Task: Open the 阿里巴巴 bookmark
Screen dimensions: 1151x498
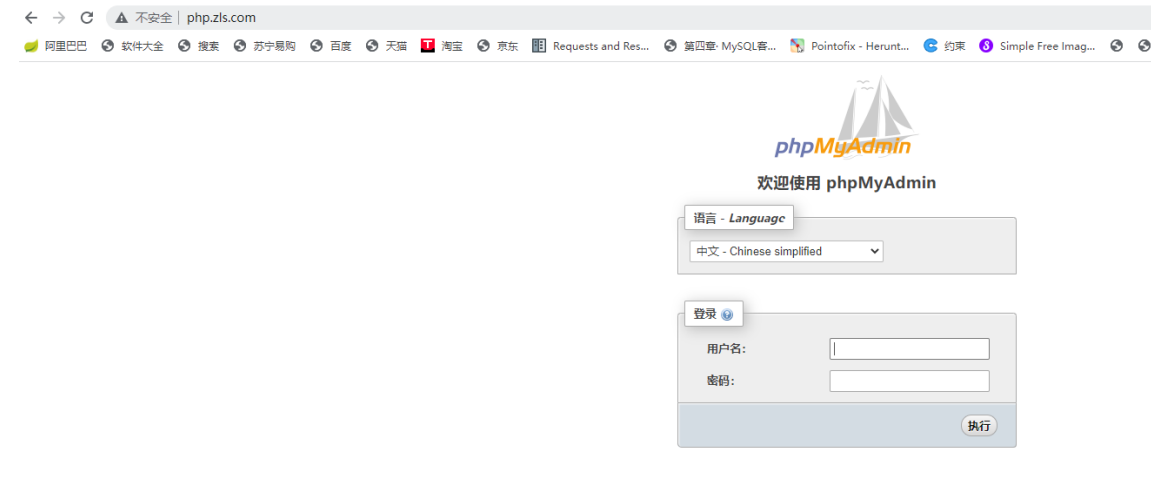Action: click(x=56, y=46)
